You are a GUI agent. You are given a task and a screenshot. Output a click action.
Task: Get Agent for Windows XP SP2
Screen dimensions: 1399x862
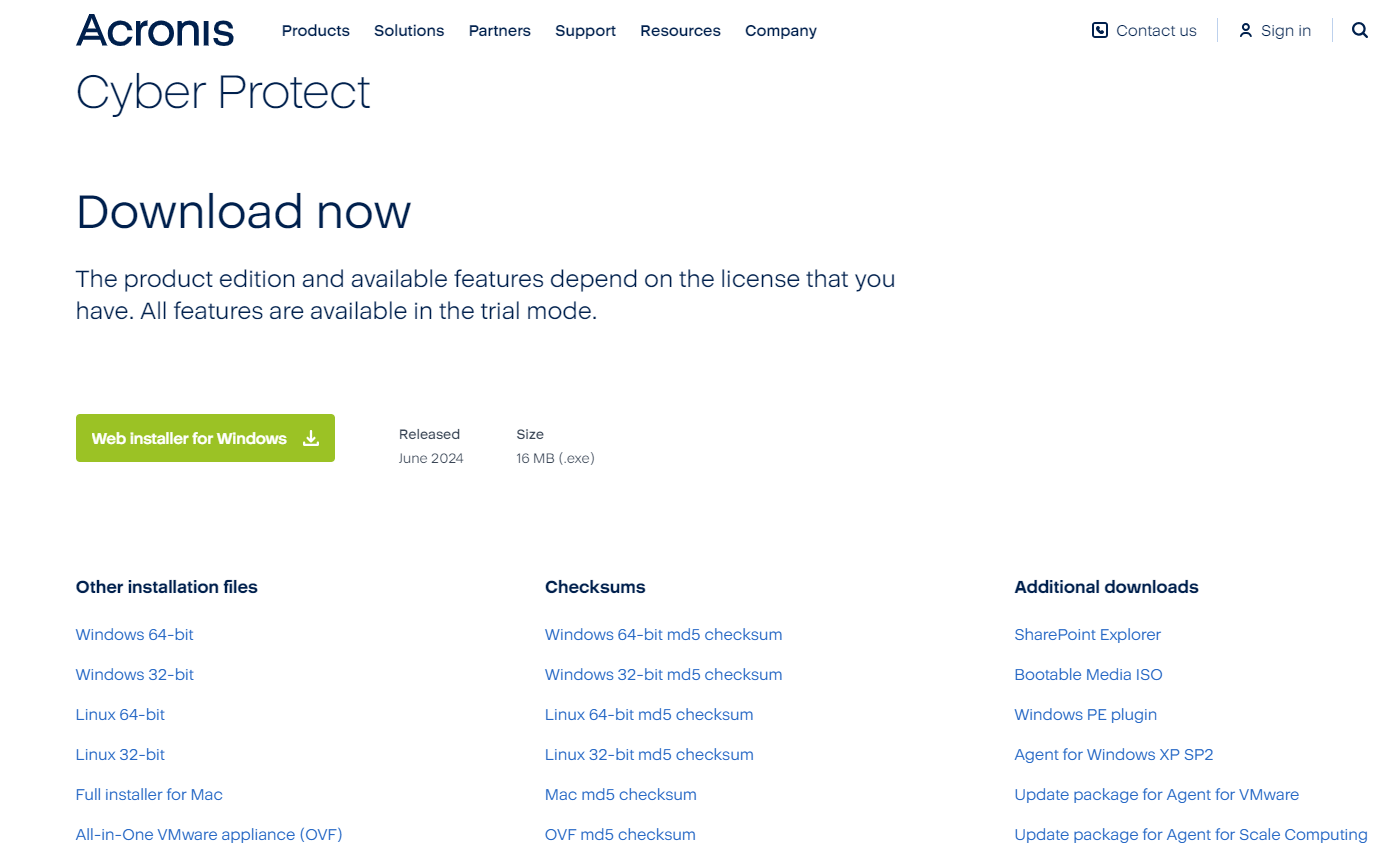pos(1113,754)
